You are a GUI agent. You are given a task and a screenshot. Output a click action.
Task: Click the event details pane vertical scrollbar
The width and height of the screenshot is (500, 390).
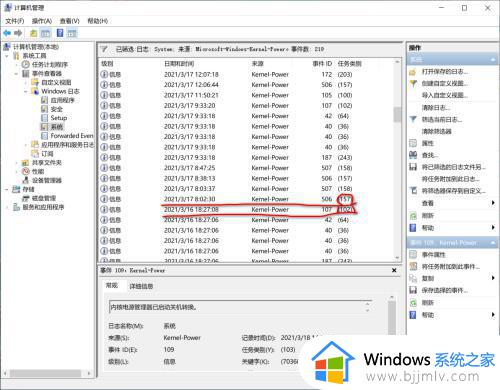(x=392, y=318)
